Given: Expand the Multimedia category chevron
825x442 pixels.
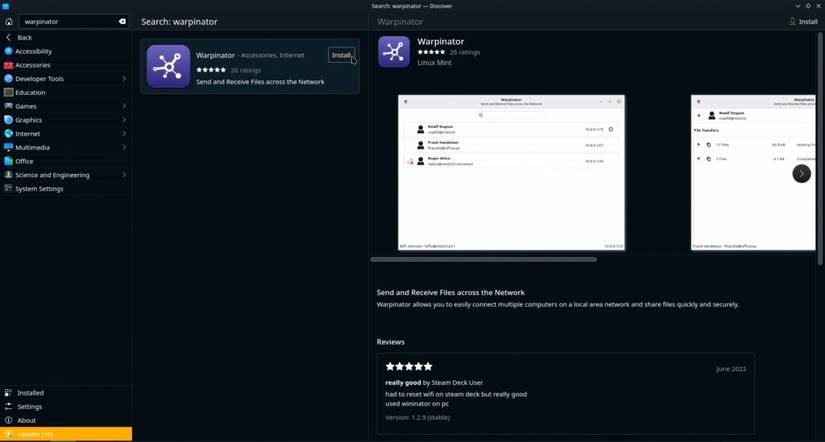Looking at the screenshot, I should [x=124, y=147].
